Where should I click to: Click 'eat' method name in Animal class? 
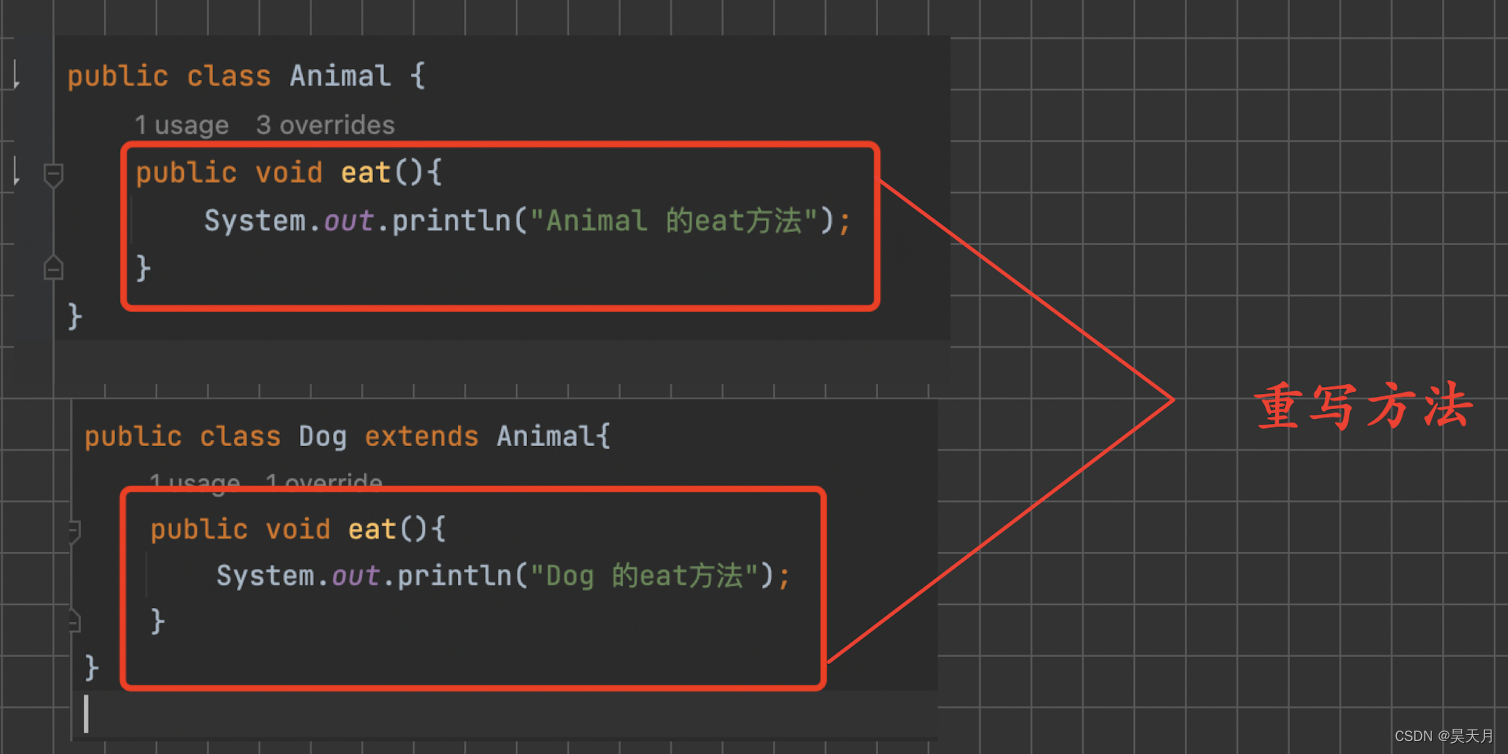tap(366, 173)
